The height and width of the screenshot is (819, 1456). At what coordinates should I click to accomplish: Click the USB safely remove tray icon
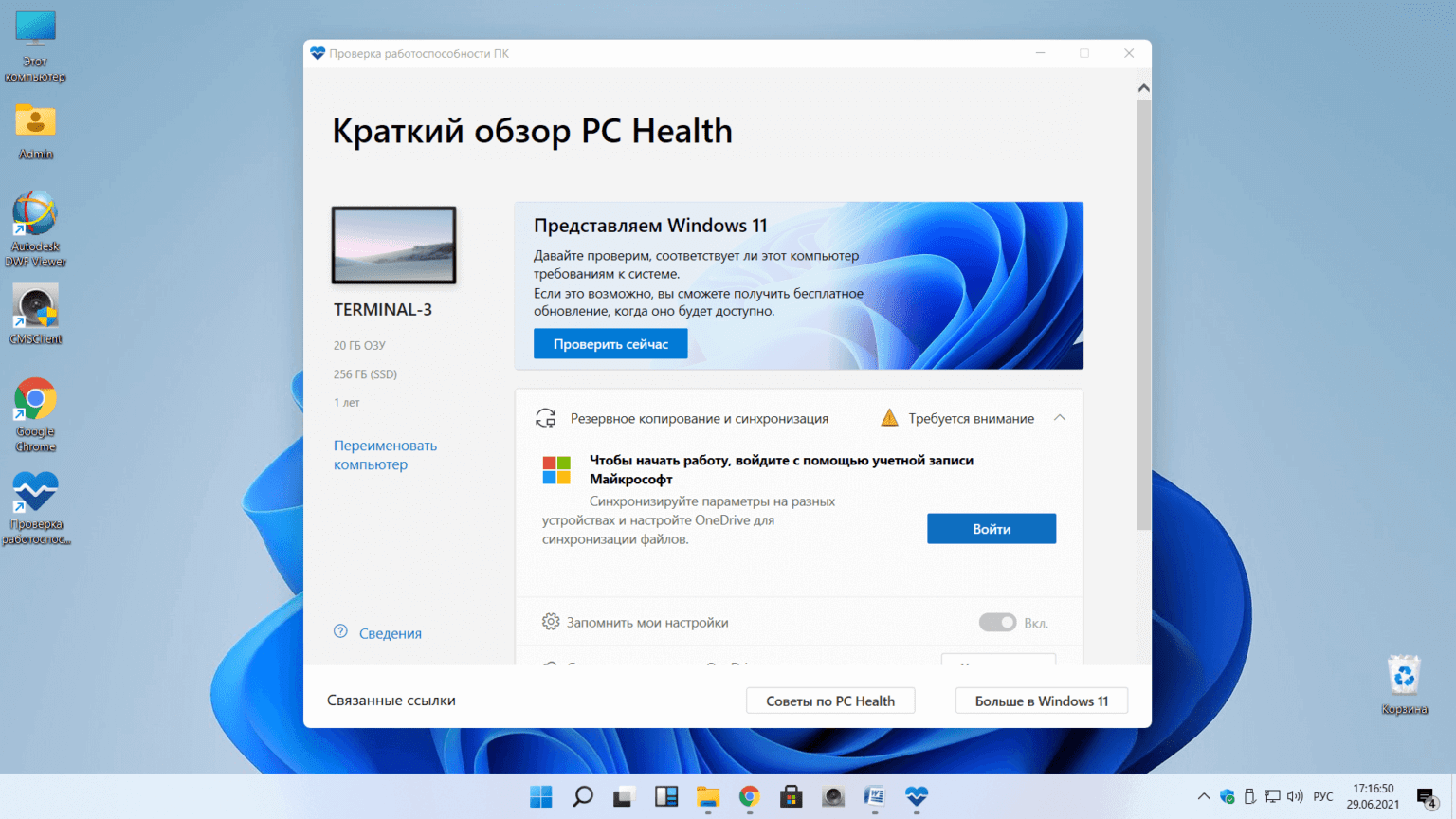(1249, 796)
